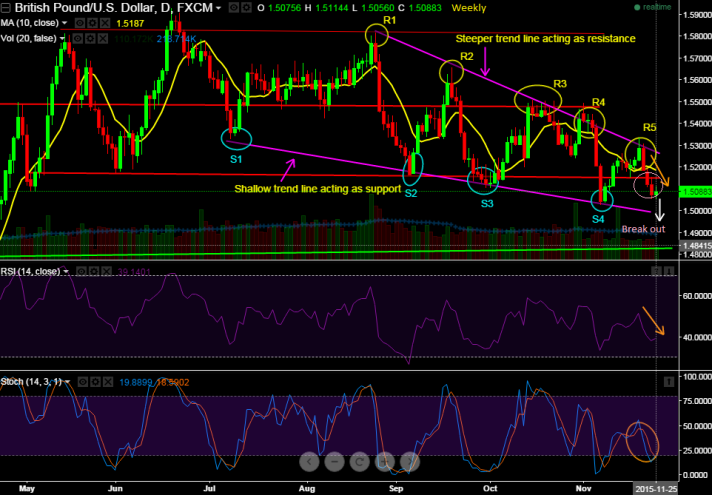Click the open price 1.50756

point(284,8)
